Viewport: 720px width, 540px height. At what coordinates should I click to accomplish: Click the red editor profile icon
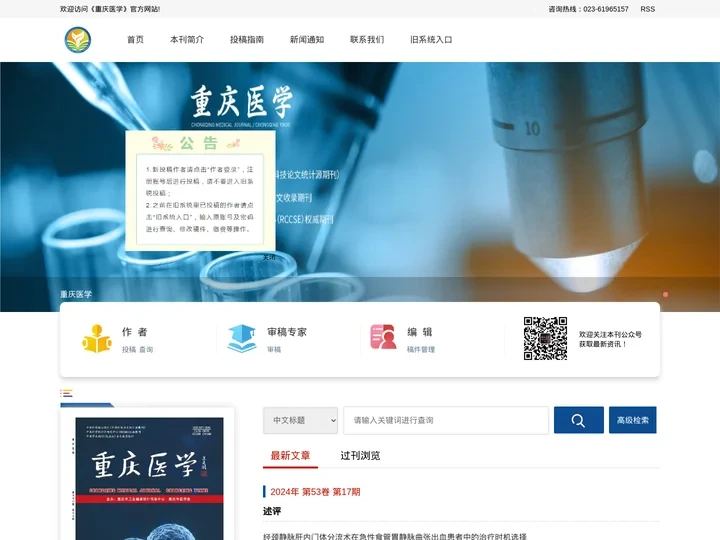pos(383,337)
